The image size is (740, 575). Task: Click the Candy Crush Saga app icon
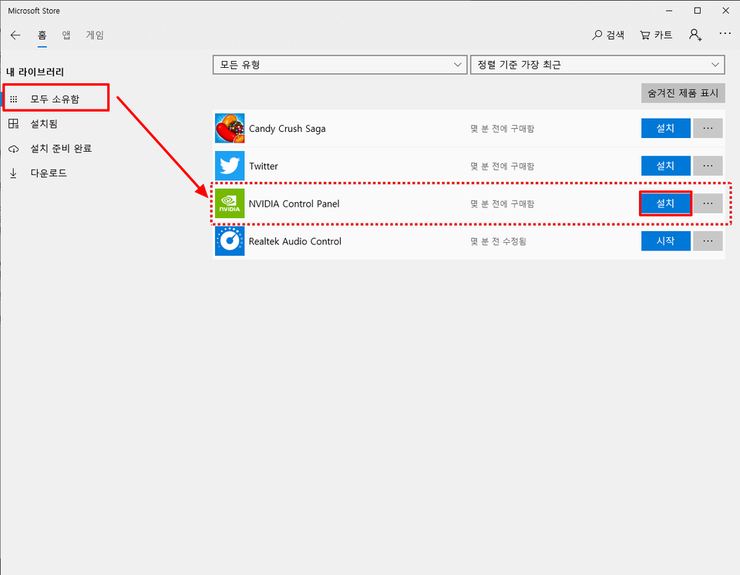230,128
